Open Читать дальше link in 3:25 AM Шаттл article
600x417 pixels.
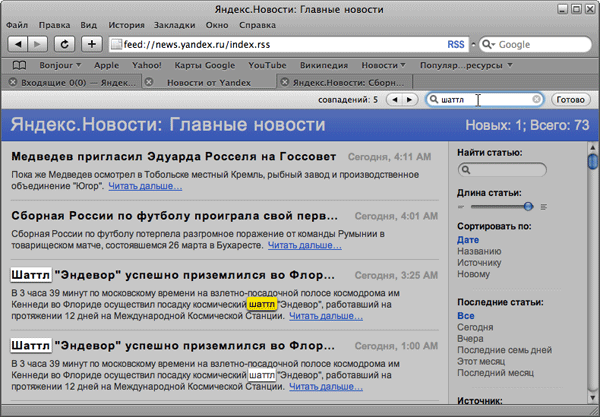coord(326,316)
